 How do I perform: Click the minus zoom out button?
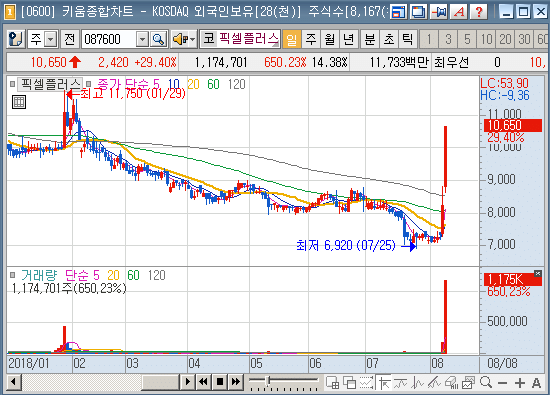[x=502, y=383]
